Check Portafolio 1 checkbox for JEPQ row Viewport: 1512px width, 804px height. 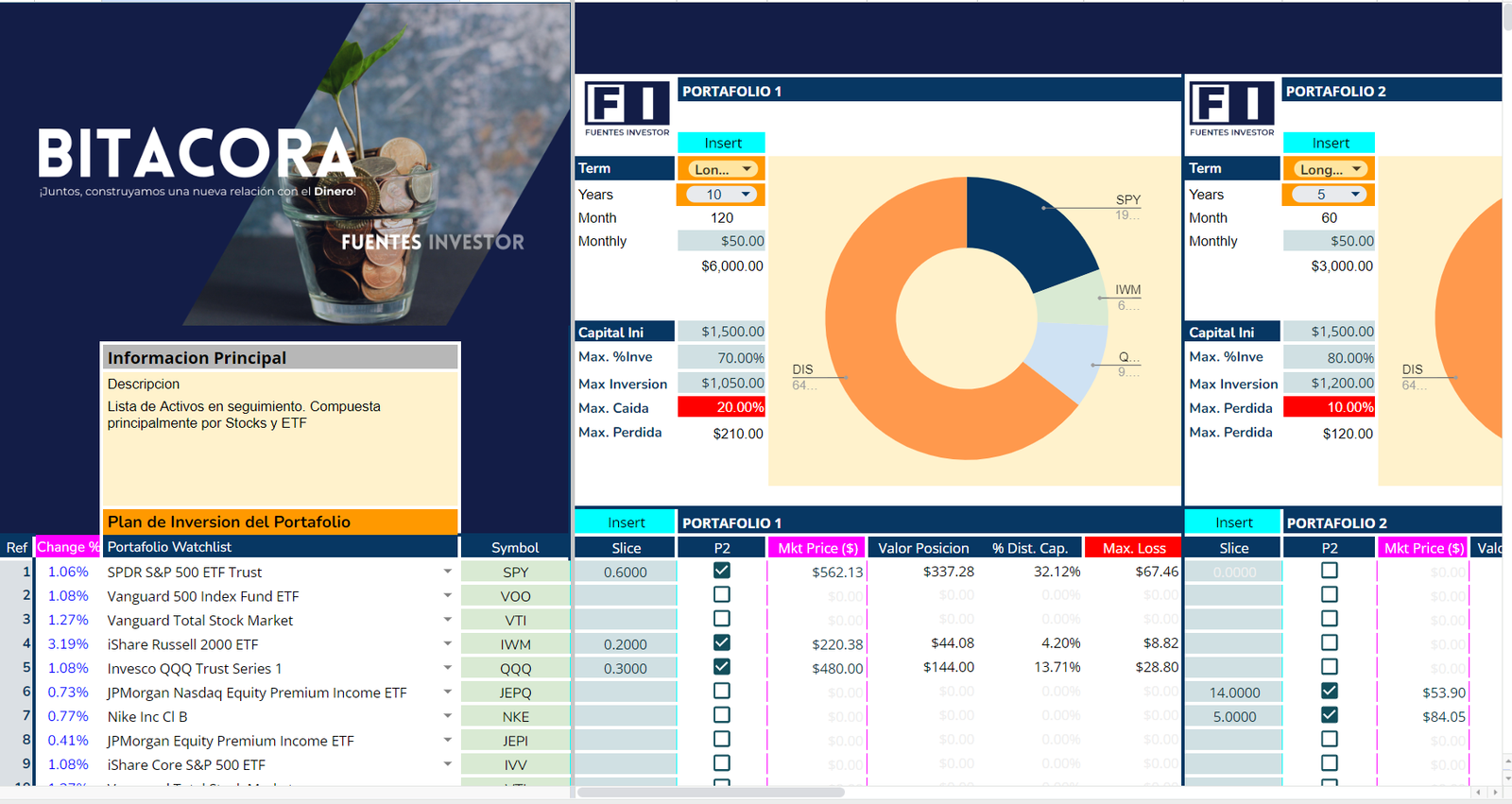(722, 691)
